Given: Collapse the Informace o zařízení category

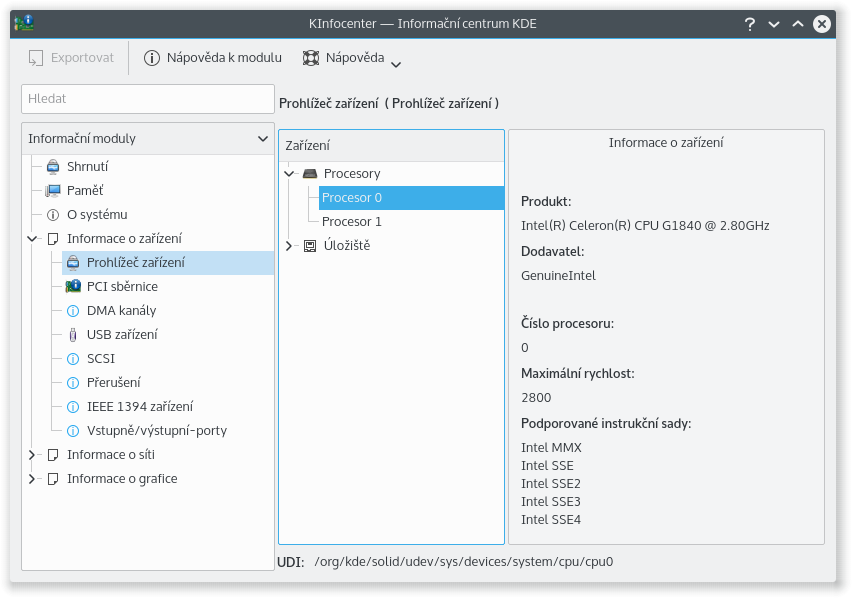Looking at the screenshot, I should coord(32,238).
